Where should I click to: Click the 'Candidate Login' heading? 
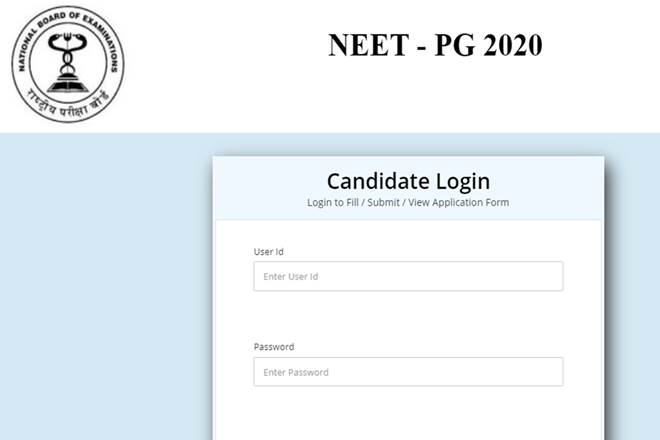(x=408, y=181)
